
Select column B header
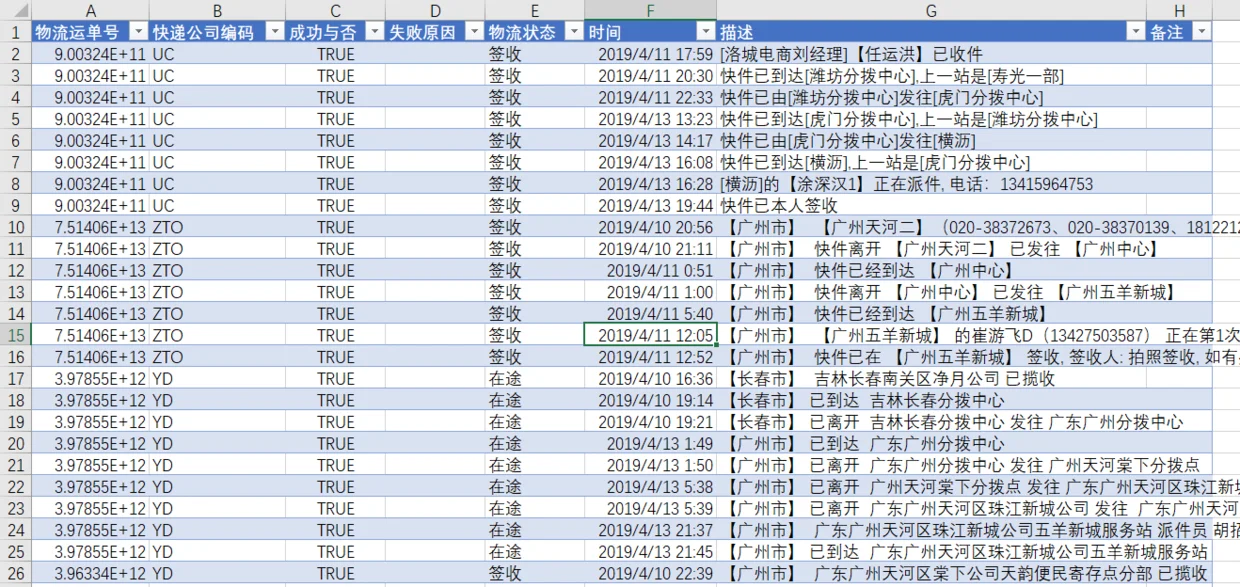(217, 10)
